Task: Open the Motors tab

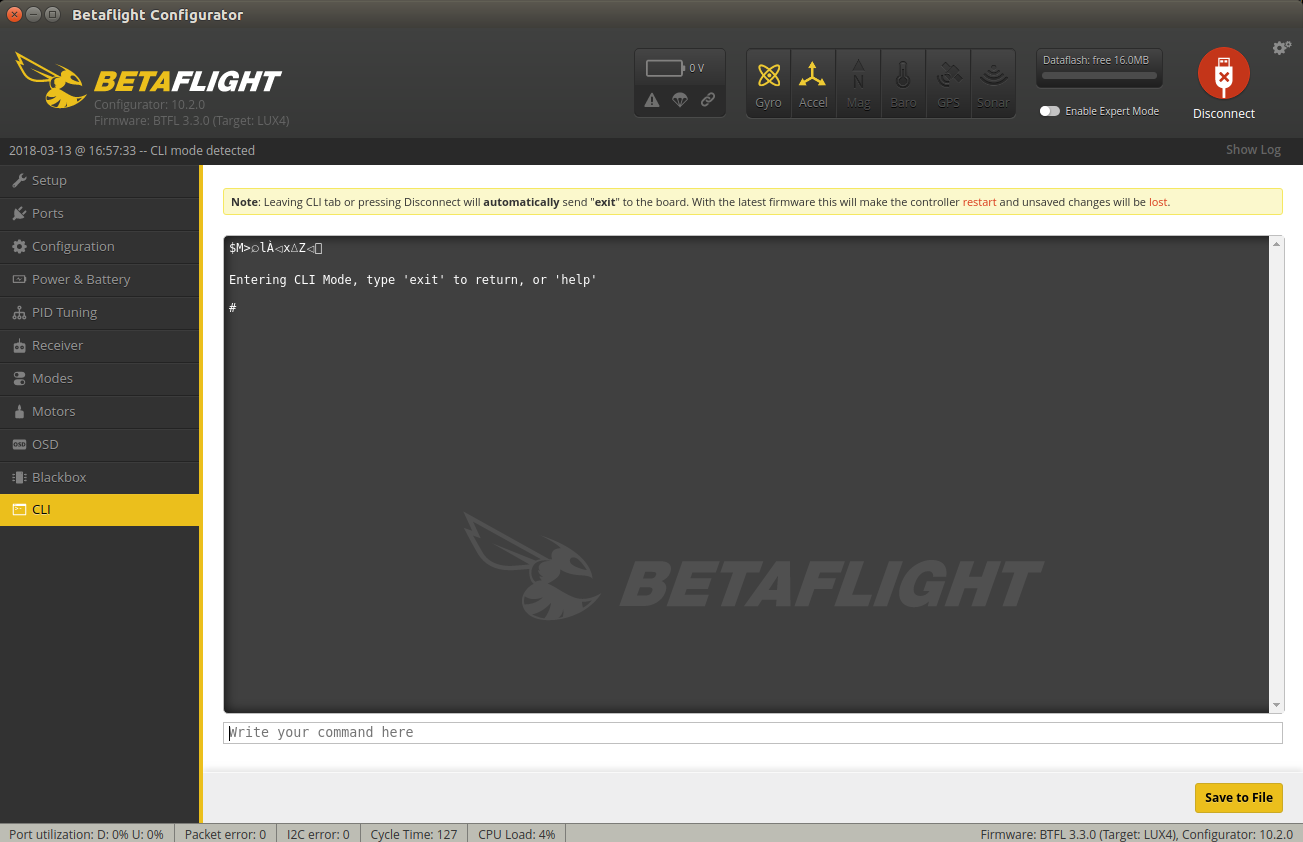Action: tap(100, 412)
